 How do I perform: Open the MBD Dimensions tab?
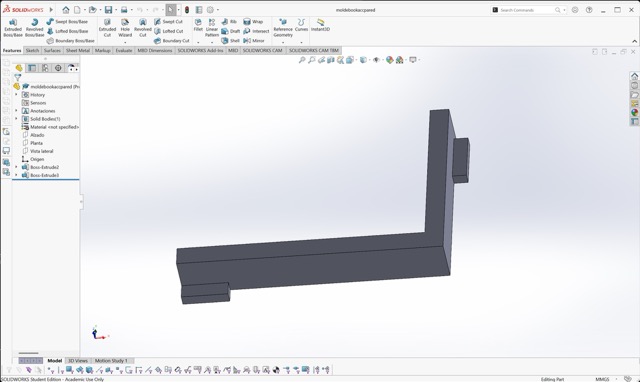point(155,51)
